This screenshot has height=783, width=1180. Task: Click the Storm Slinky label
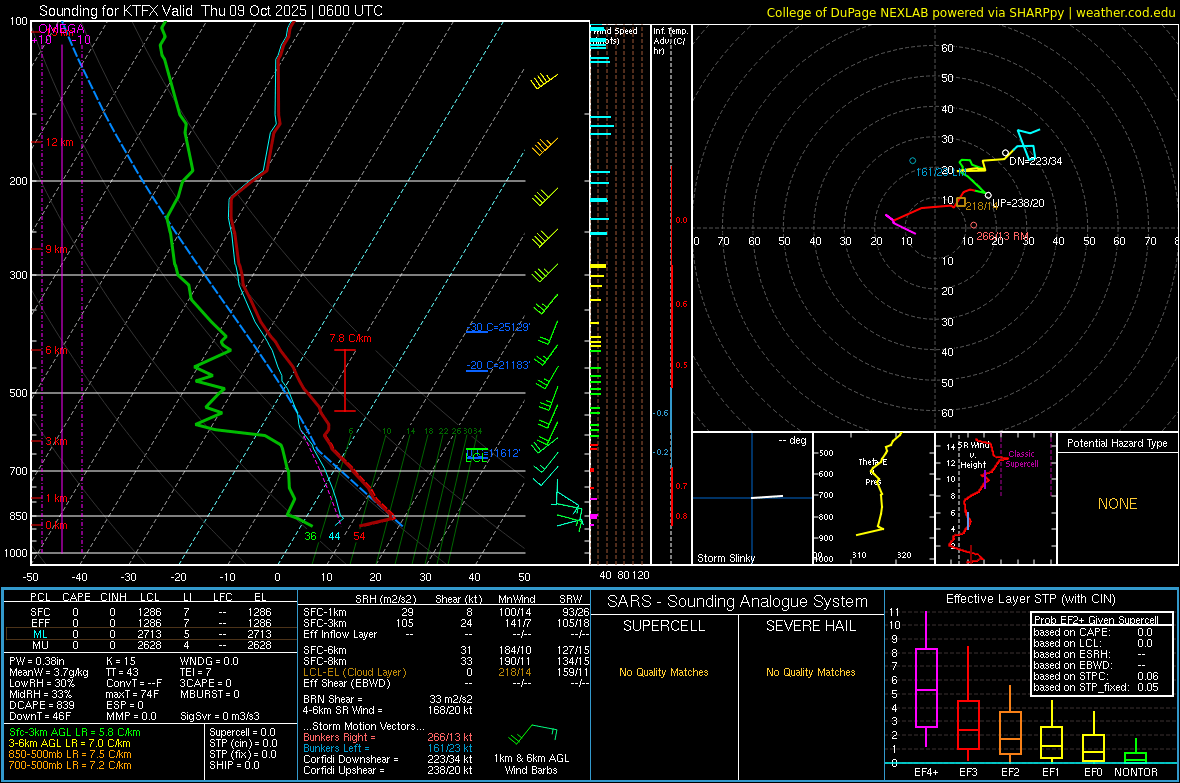click(x=725, y=558)
